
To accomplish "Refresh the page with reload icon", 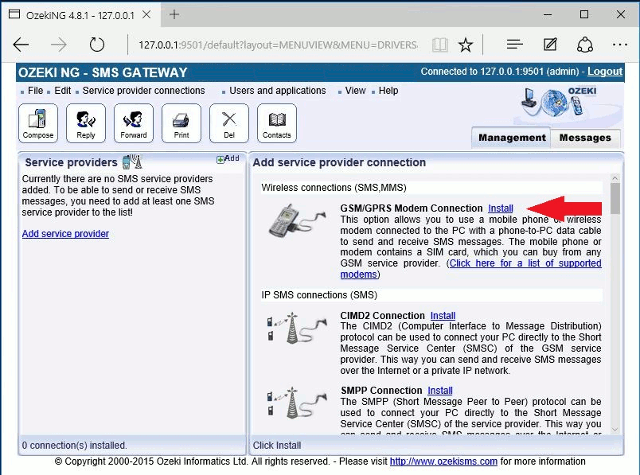I will [97, 44].
